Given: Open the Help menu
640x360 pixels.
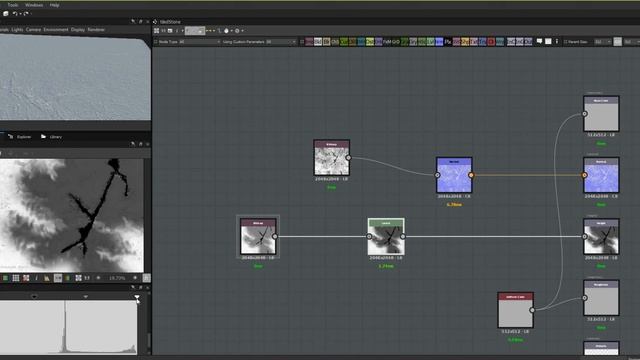Looking at the screenshot, I should 54,5.
